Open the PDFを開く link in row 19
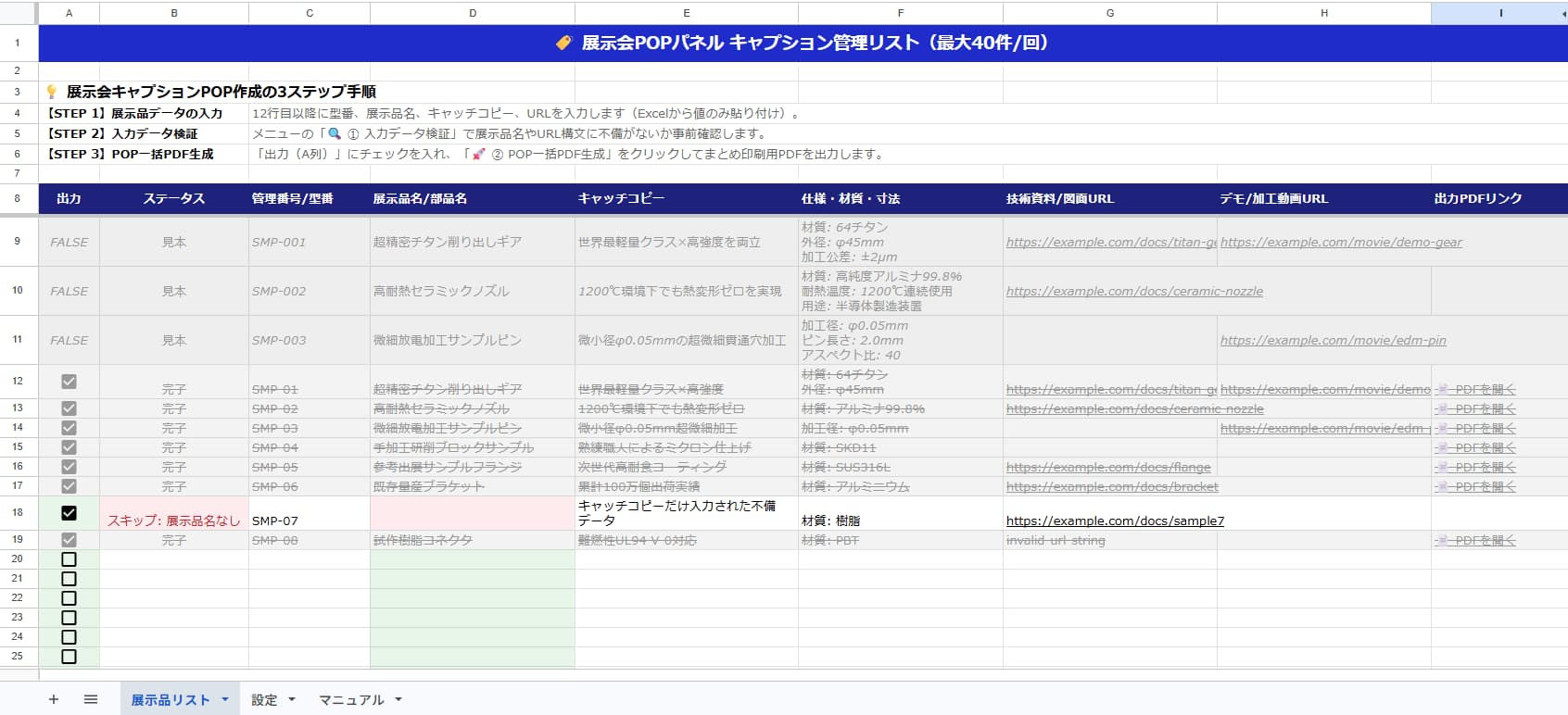 pos(1475,540)
